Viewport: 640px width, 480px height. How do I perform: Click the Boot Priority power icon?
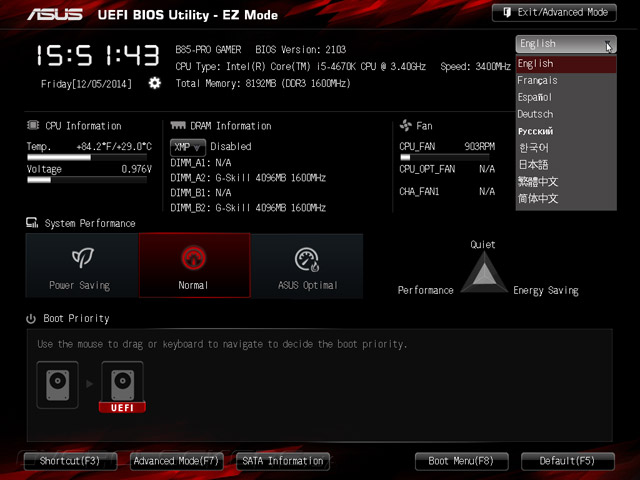(31, 318)
